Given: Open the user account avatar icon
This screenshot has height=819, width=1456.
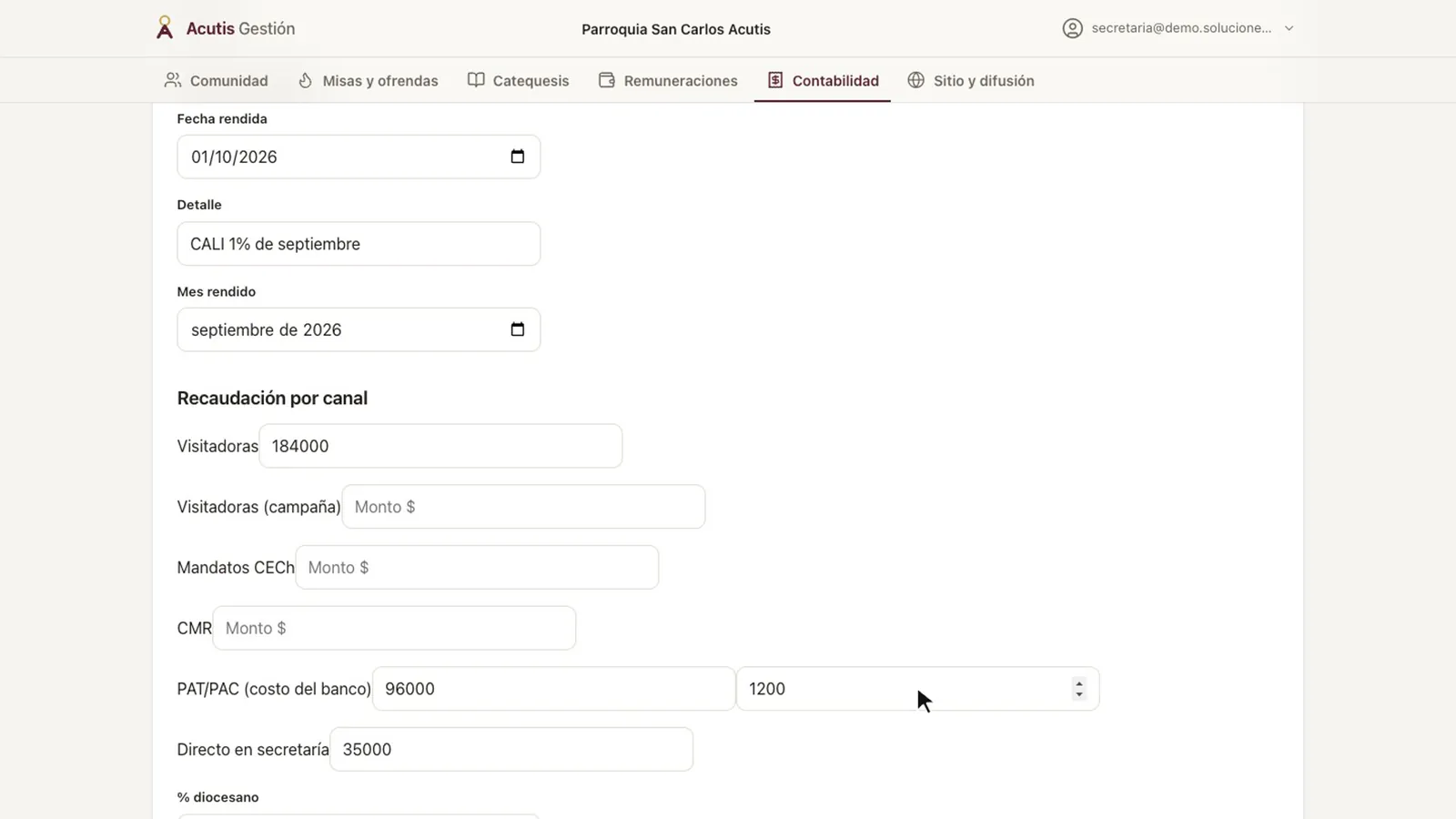Looking at the screenshot, I should 1073,28.
